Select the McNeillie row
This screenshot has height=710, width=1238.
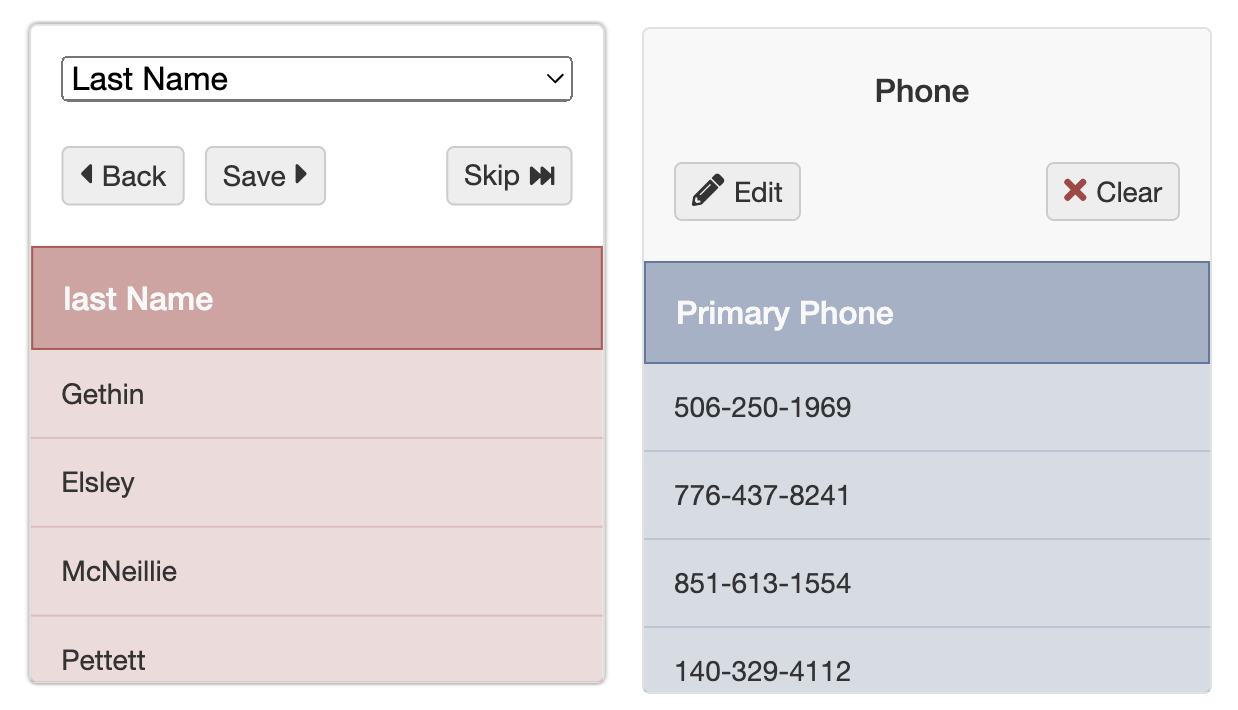(x=317, y=571)
